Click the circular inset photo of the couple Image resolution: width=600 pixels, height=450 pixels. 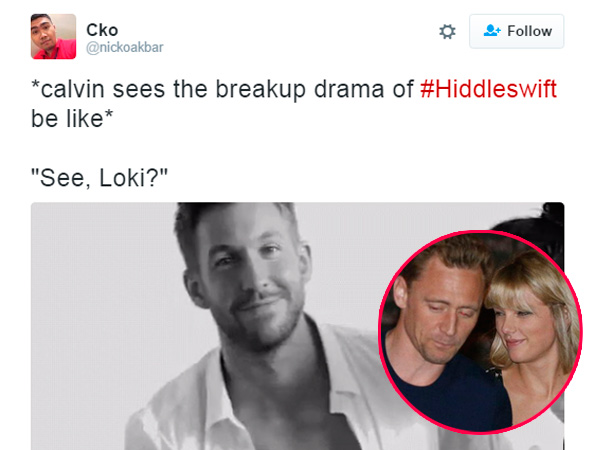pyautogui.click(x=480, y=331)
